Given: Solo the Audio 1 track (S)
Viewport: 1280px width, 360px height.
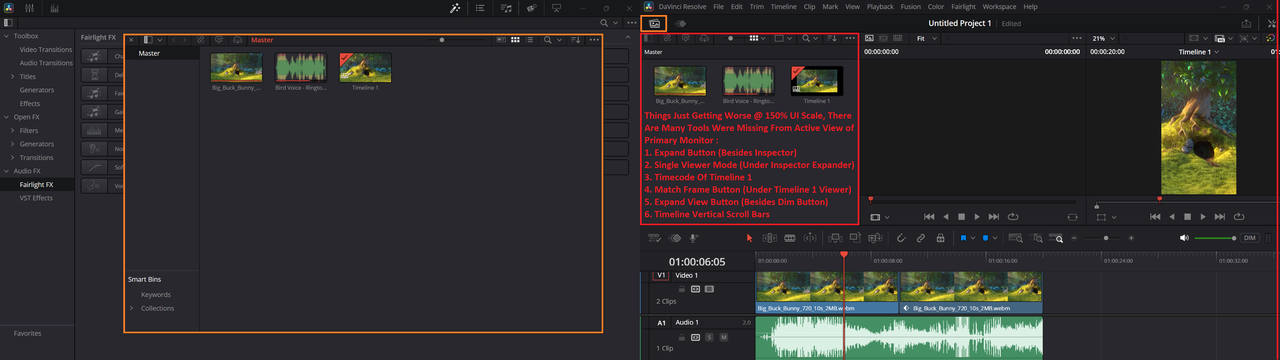Looking at the screenshot, I should pos(709,337).
